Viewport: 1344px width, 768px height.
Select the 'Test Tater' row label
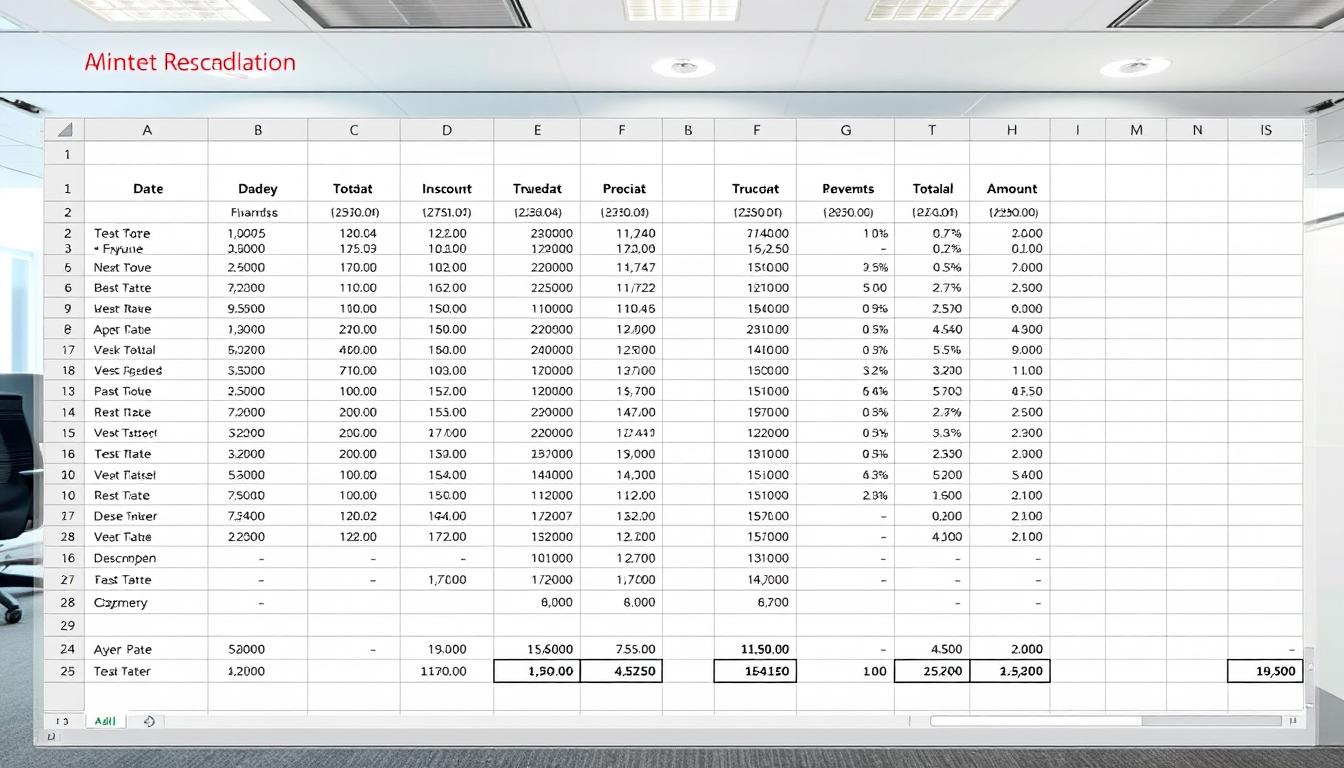122,671
